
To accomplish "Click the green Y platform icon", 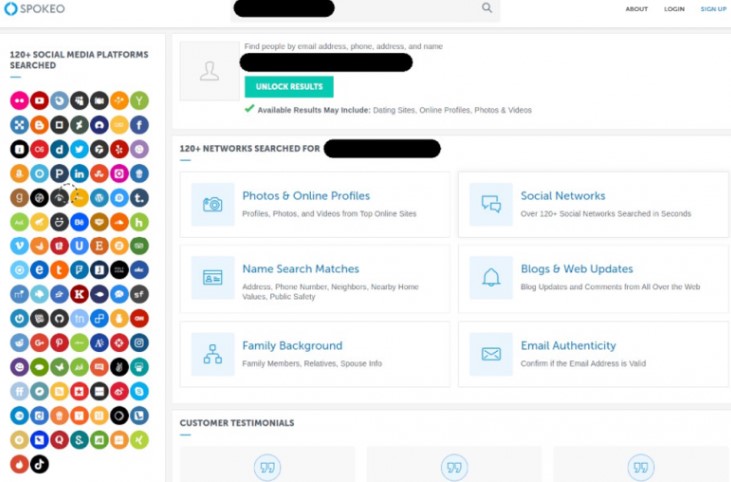I will coord(139,101).
